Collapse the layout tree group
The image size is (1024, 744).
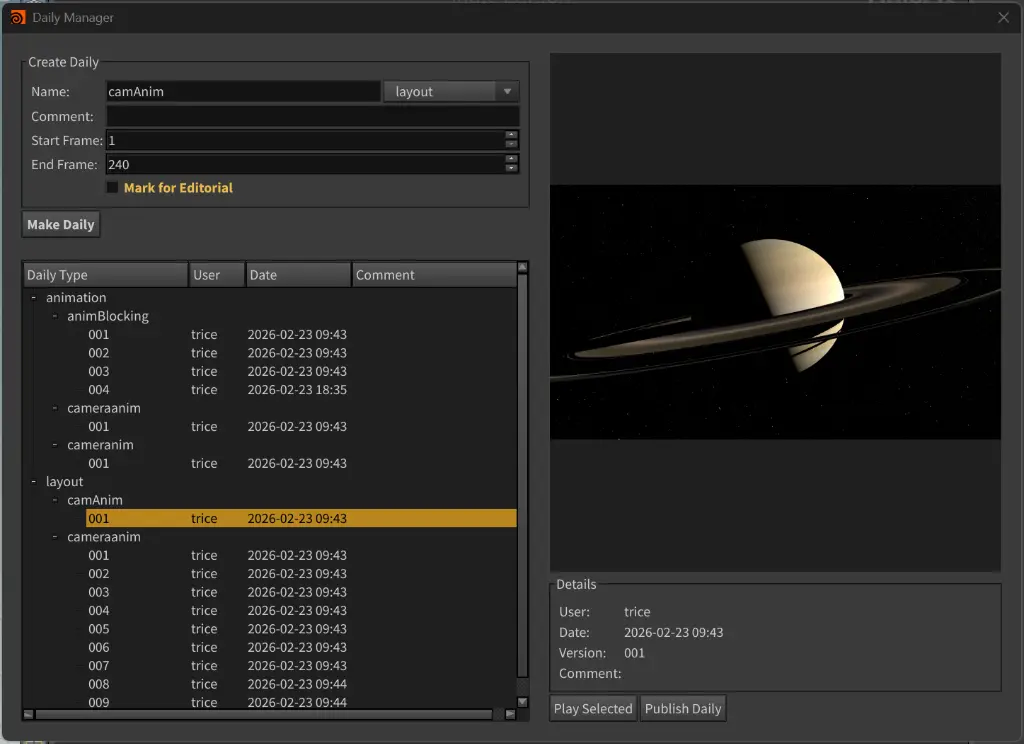[x=34, y=481]
